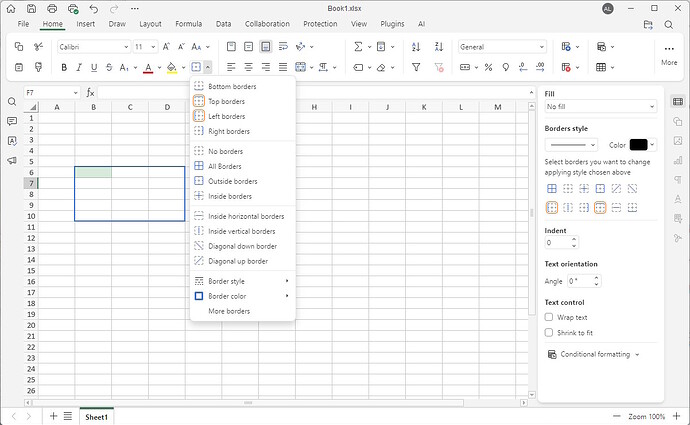Tick the Shrink to fit checkbox
The image size is (690, 425).
549,332
